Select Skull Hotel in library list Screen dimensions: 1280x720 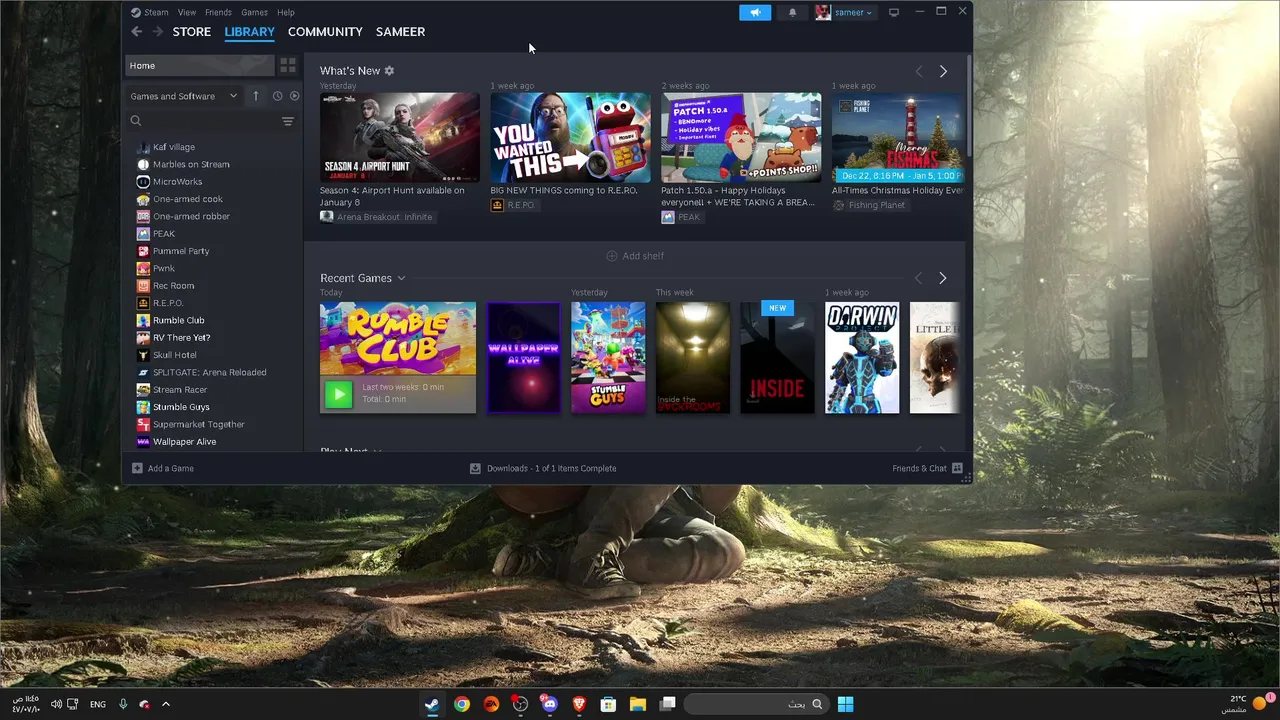(x=174, y=355)
